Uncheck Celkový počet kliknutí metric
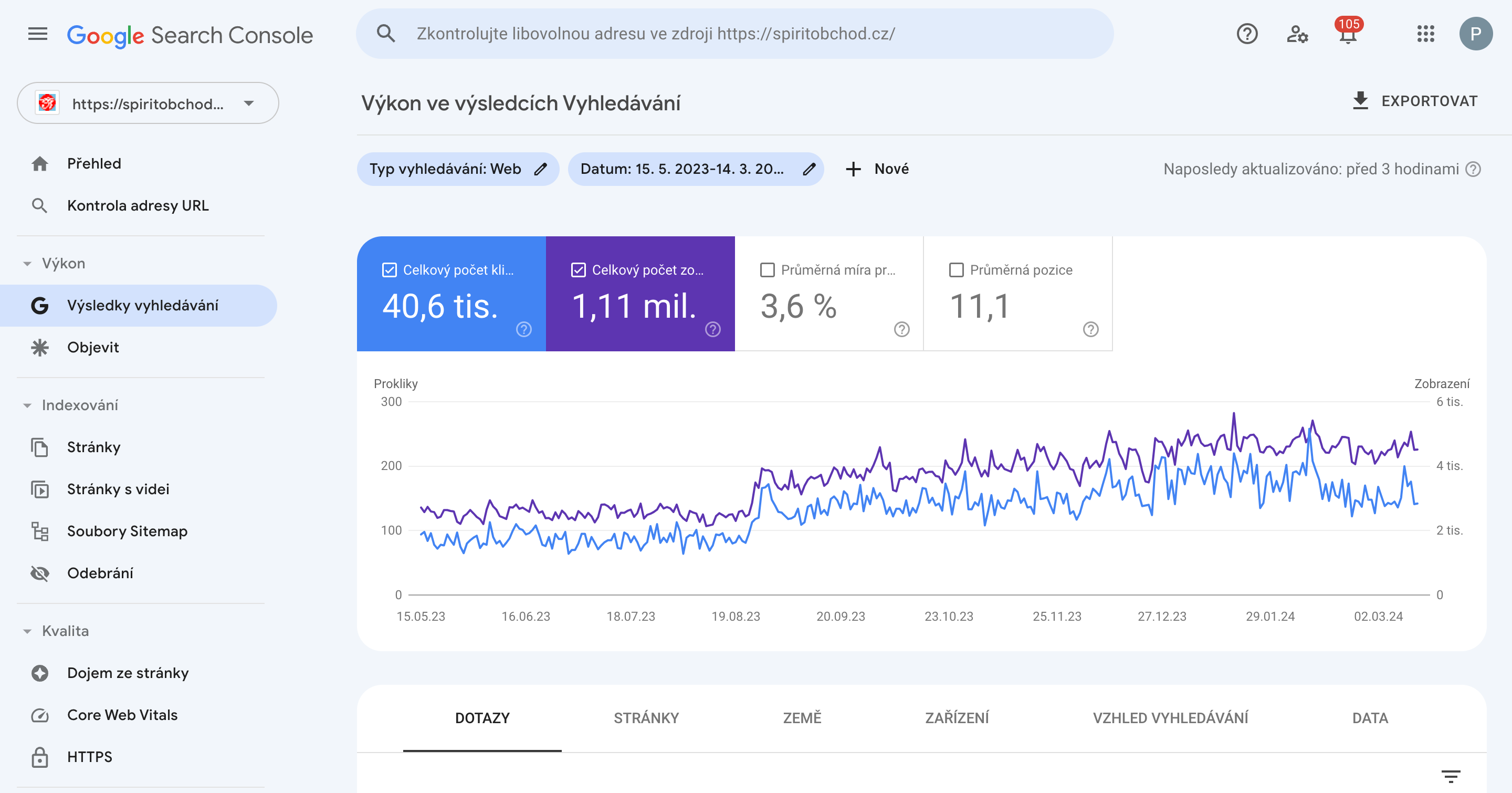 (388, 270)
